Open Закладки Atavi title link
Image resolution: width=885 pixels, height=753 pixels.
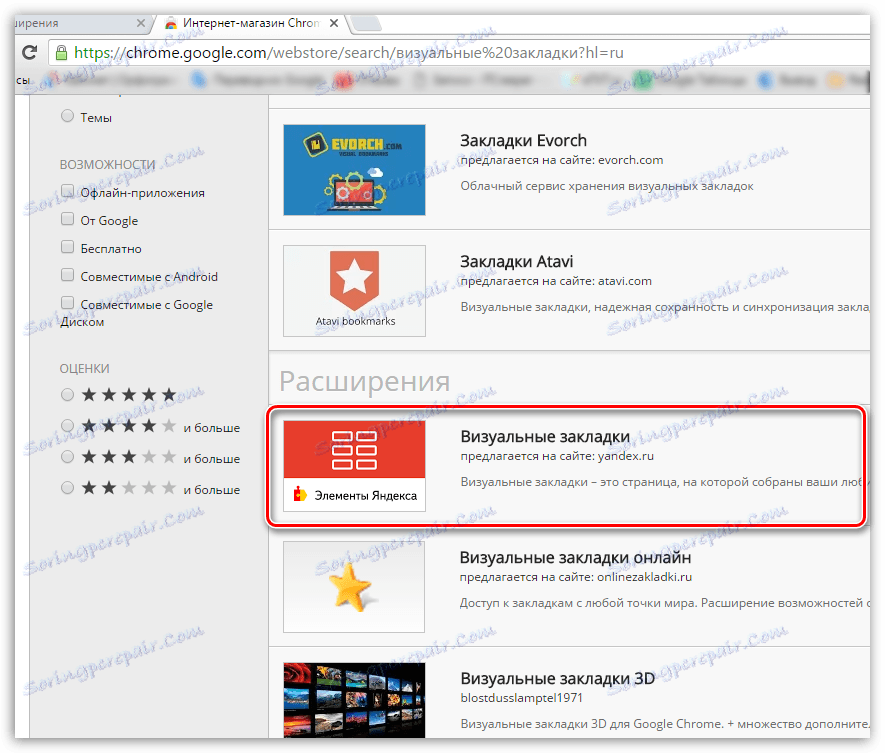(516, 262)
